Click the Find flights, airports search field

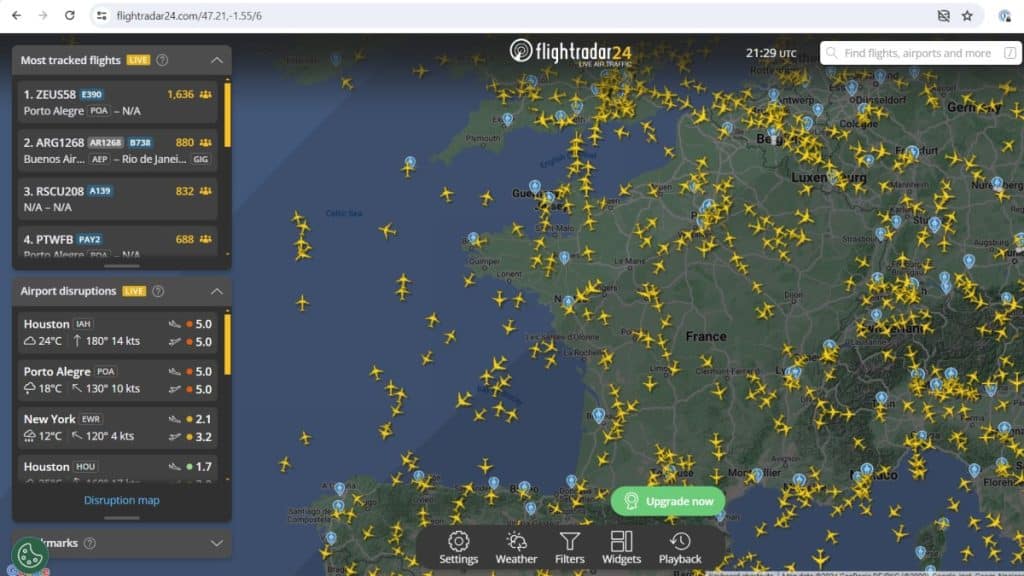tap(920, 53)
